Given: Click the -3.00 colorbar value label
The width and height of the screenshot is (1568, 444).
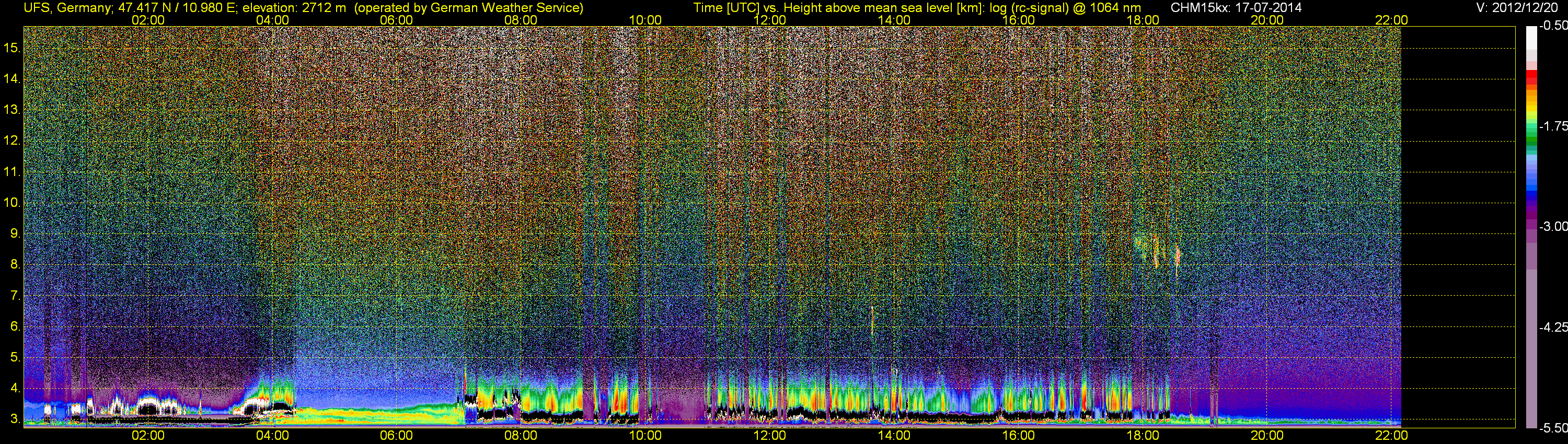Looking at the screenshot, I should (x=1553, y=226).
